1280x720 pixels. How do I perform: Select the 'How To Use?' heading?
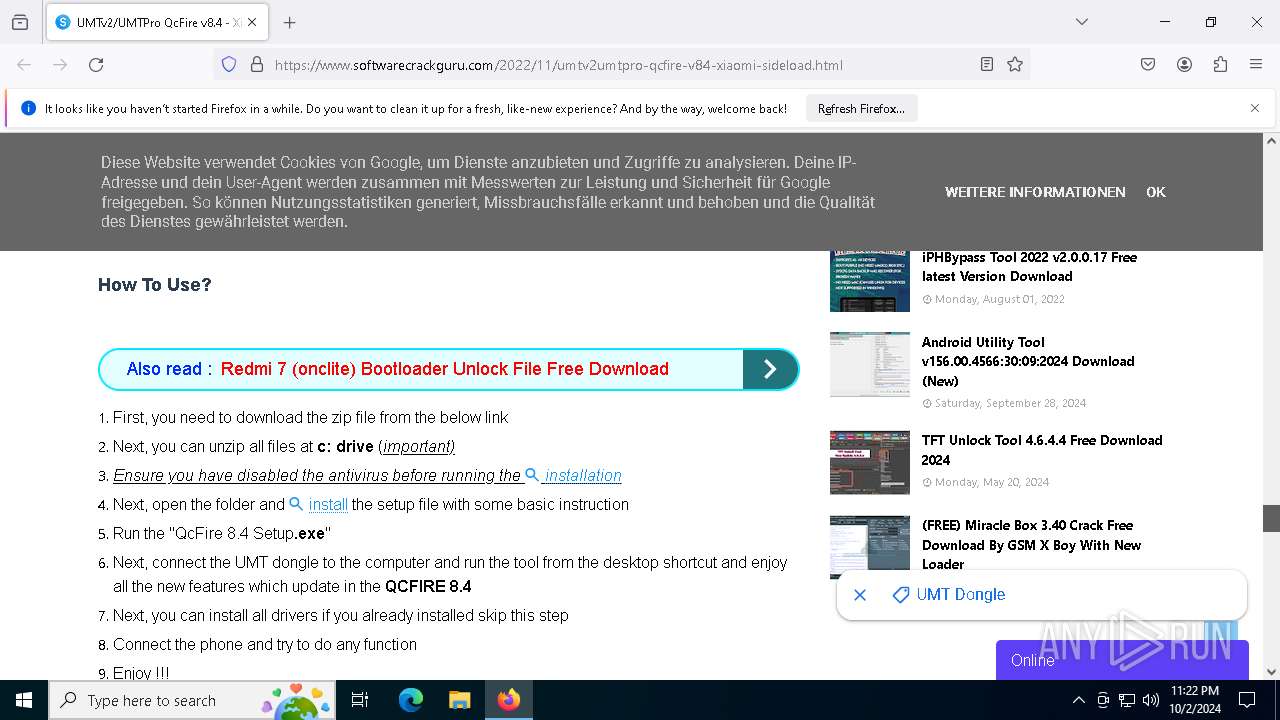155,285
